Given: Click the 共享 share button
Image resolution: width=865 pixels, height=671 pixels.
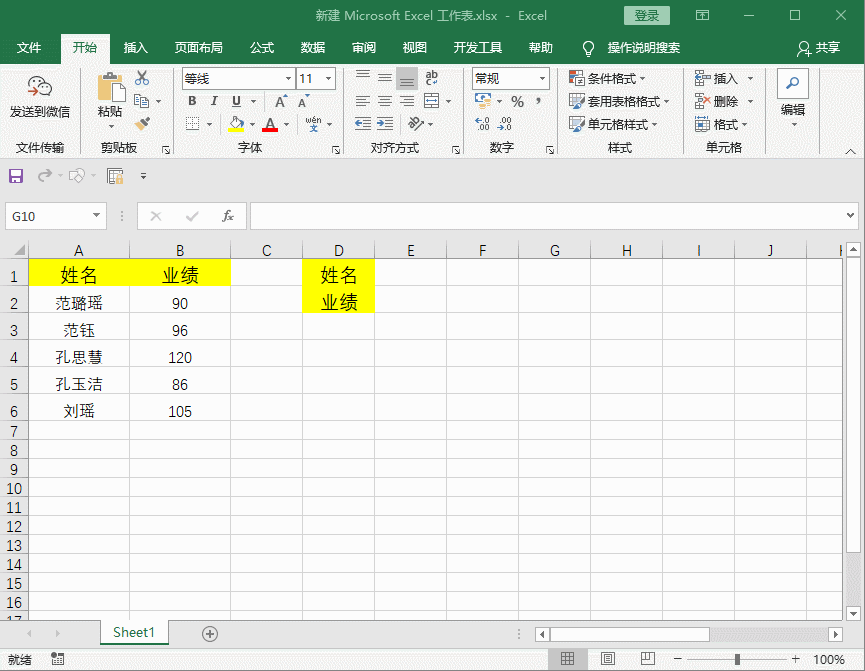Looking at the screenshot, I should [819, 48].
